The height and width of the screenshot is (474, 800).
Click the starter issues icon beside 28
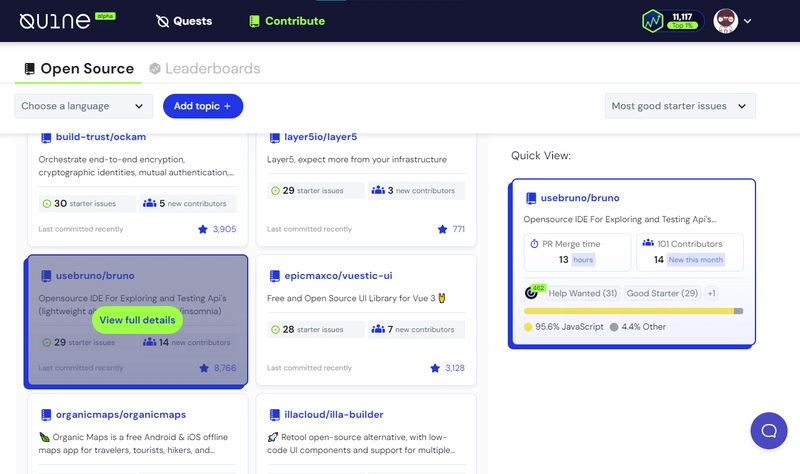[275, 330]
